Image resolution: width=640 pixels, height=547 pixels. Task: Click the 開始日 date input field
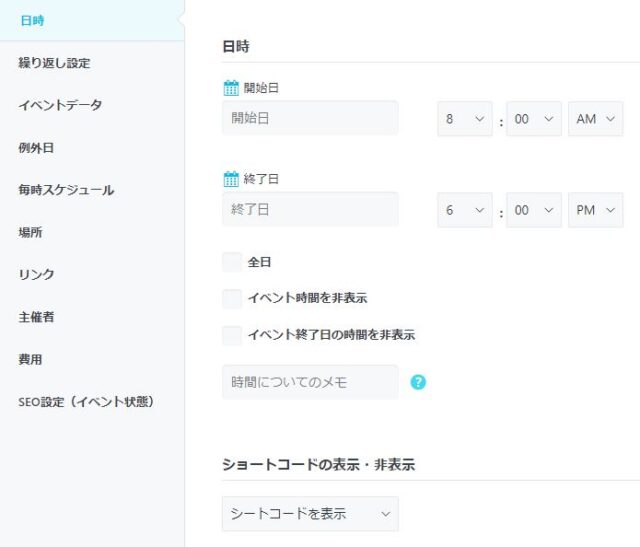(310, 118)
